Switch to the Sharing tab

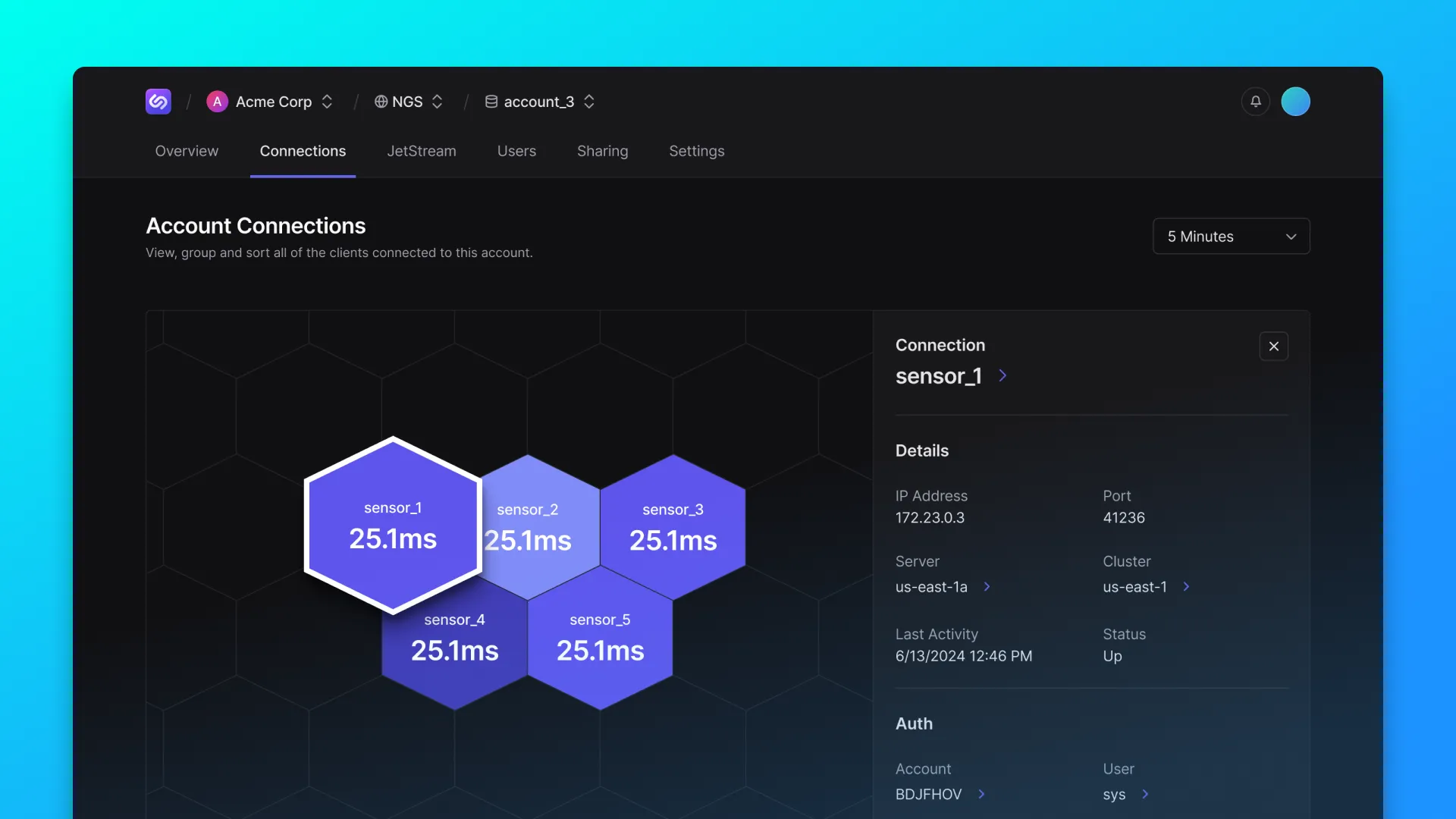tap(602, 151)
